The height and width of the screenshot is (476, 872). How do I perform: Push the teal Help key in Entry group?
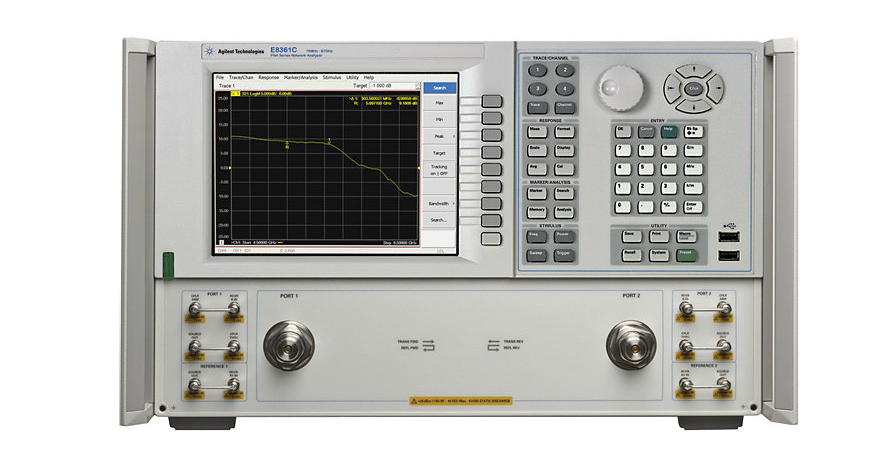[x=669, y=132]
